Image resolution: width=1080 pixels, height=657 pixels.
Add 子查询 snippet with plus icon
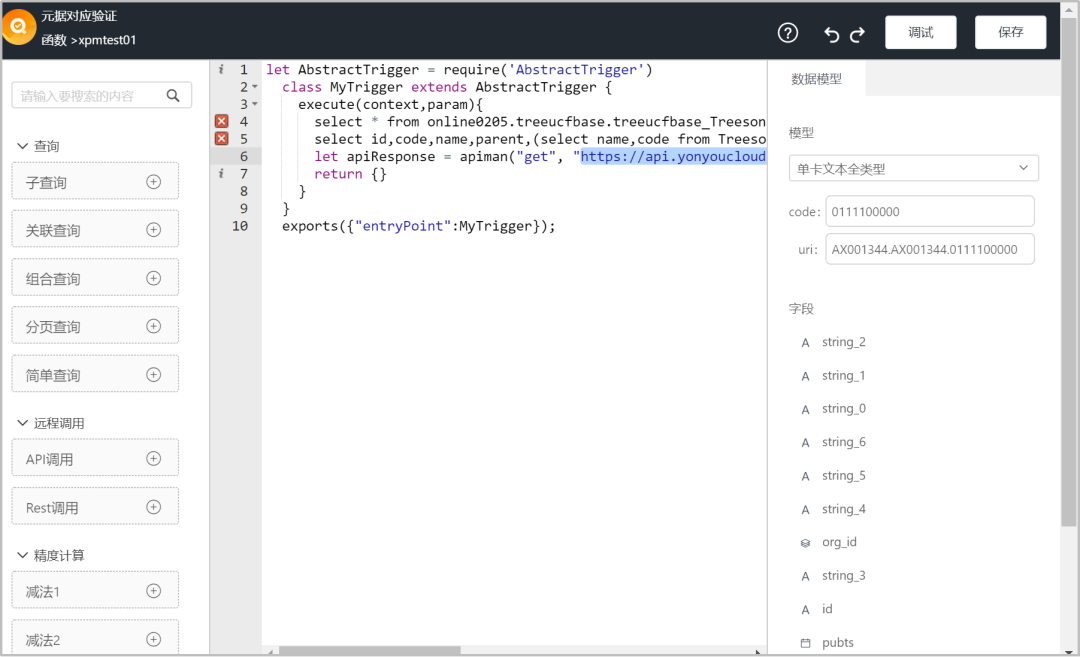[x=153, y=182]
